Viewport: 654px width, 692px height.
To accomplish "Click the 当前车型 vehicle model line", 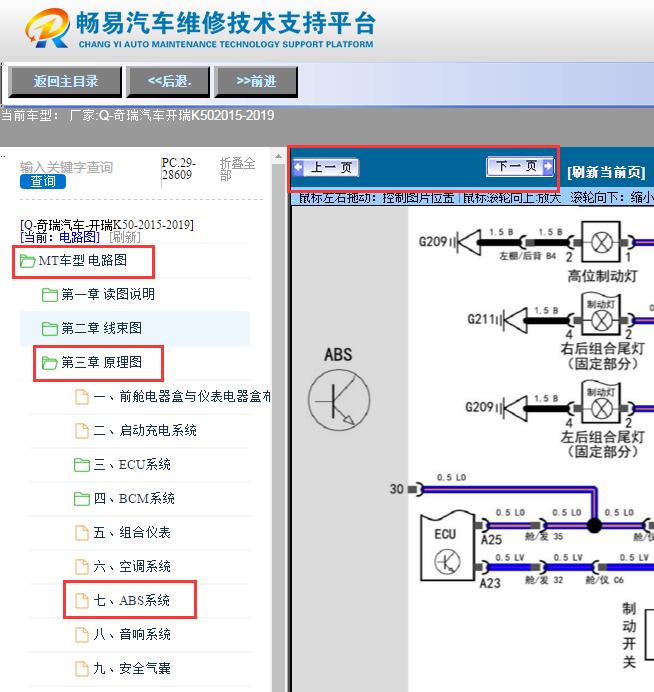I will click(138, 116).
